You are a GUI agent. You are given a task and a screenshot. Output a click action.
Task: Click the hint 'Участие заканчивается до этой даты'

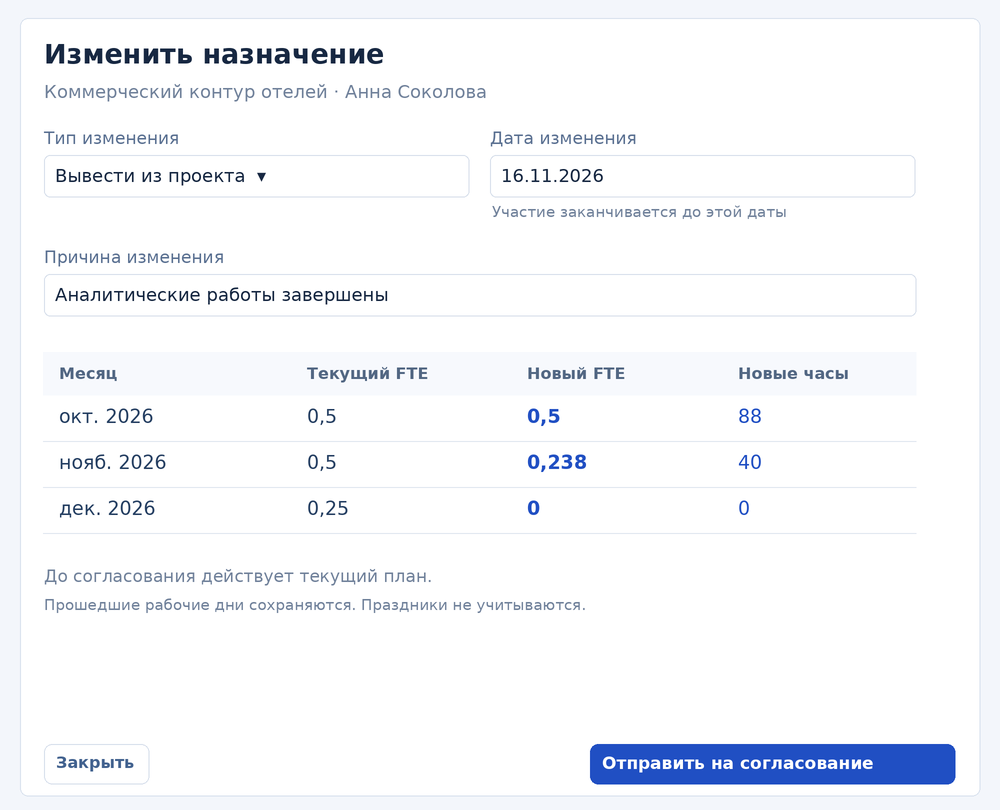[x=639, y=212]
